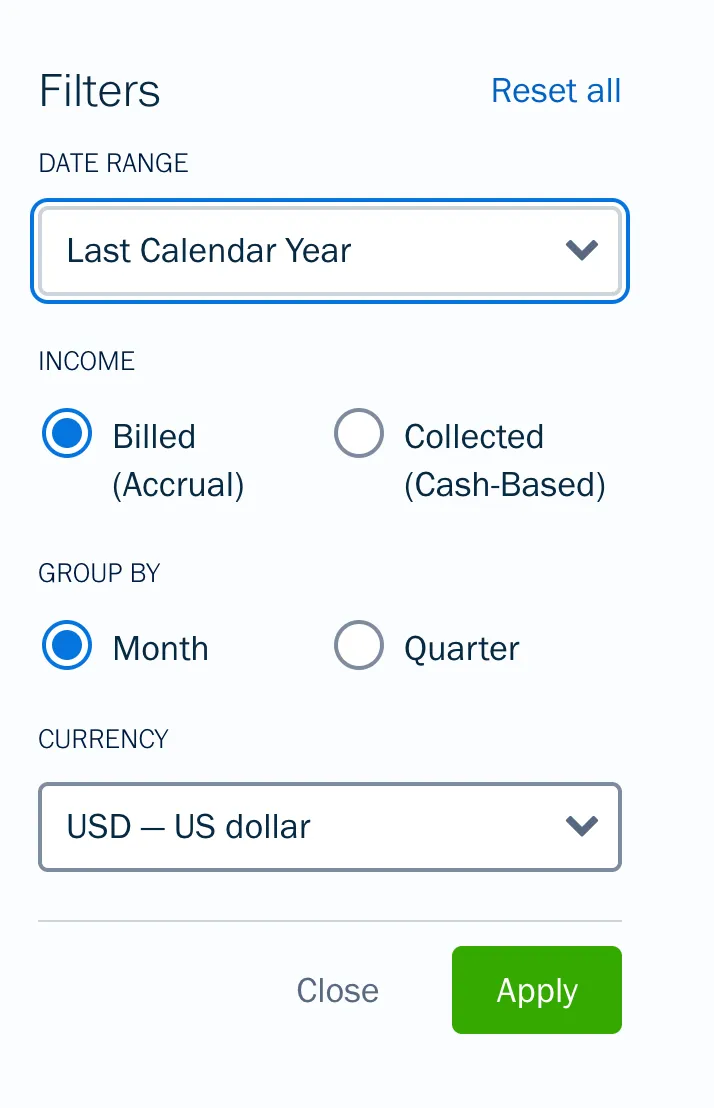The height and width of the screenshot is (1108, 714).
Task: Click the Quarter option label text
Action: (x=462, y=648)
